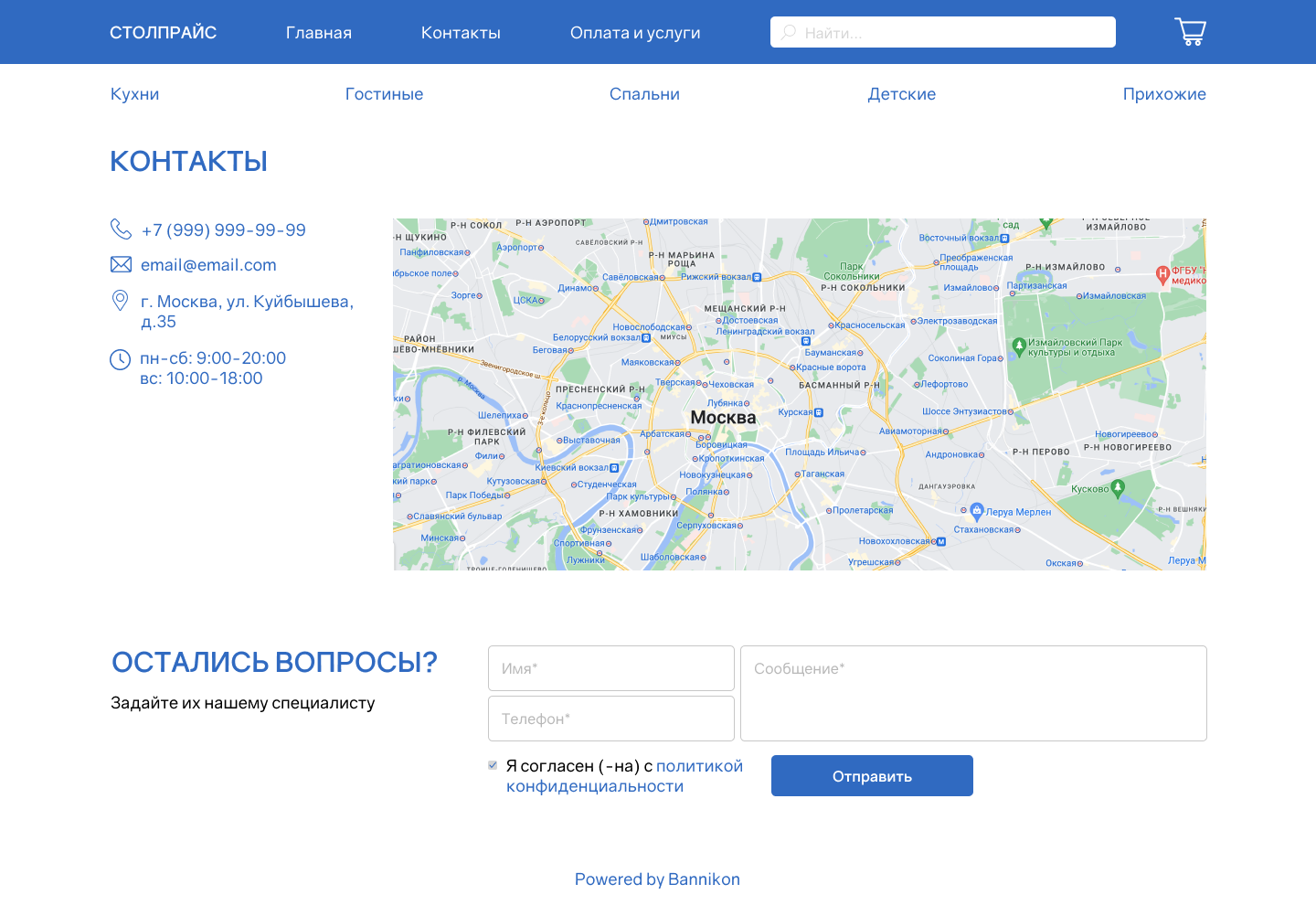Click the Телефон input field
Image resolution: width=1316 pixels, height=916 pixels.
[611, 719]
